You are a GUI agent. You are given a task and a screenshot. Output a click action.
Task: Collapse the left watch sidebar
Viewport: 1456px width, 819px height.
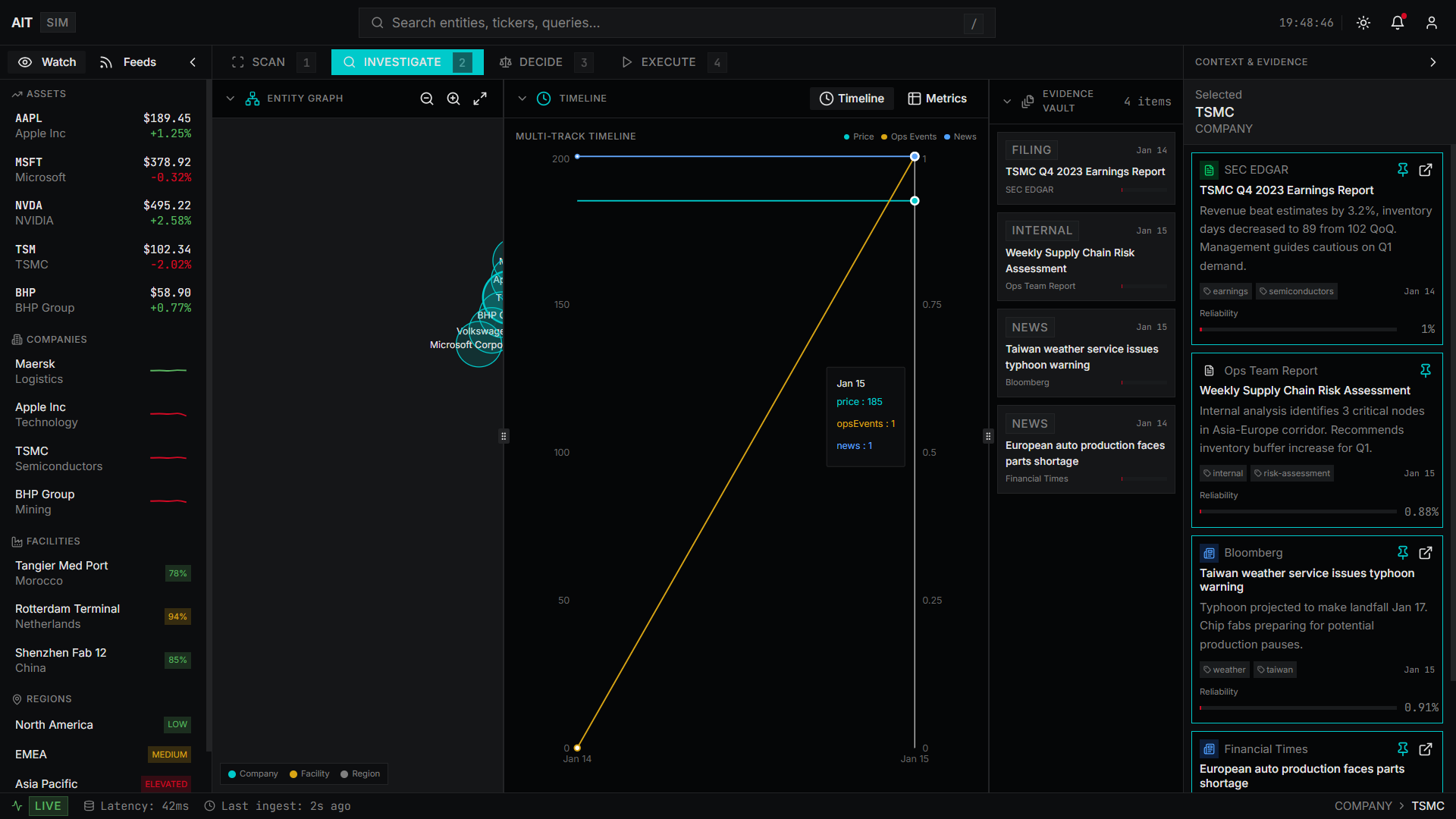coord(193,62)
